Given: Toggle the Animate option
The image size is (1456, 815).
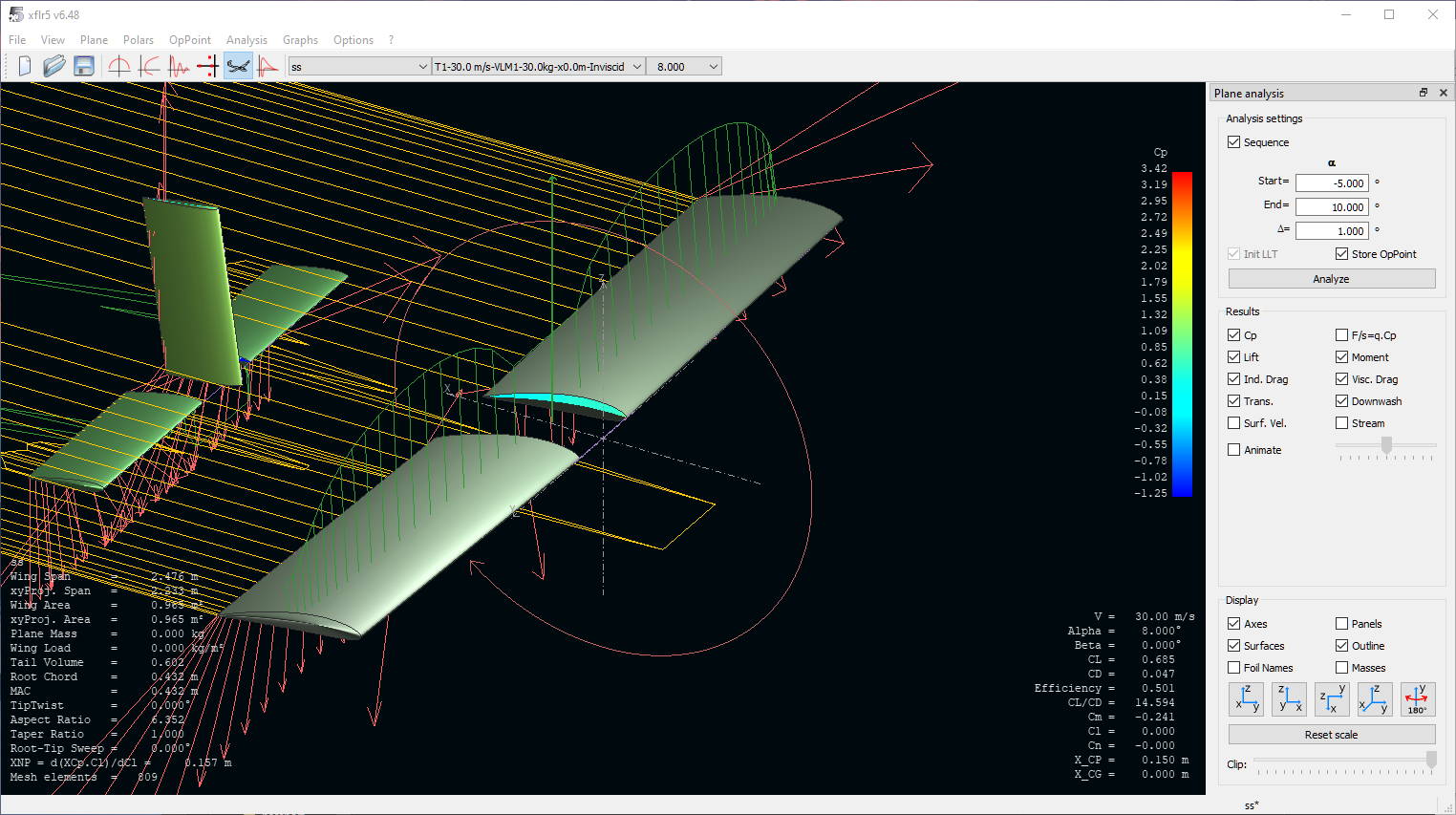Looking at the screenshot, I should pyautogui.click(x=1233, y=449).
